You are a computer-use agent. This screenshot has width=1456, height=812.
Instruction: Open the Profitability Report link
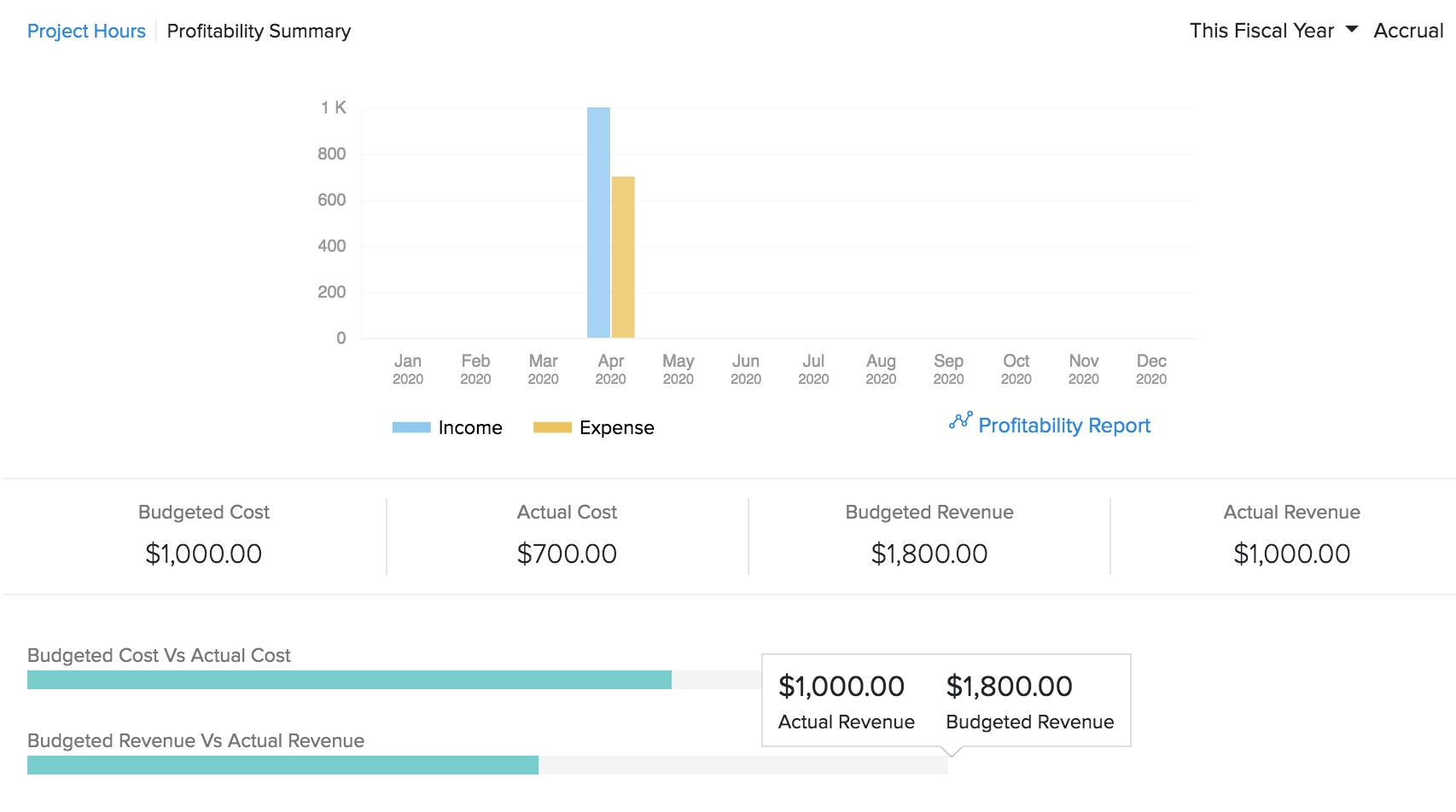click(x=1063, y=425)
